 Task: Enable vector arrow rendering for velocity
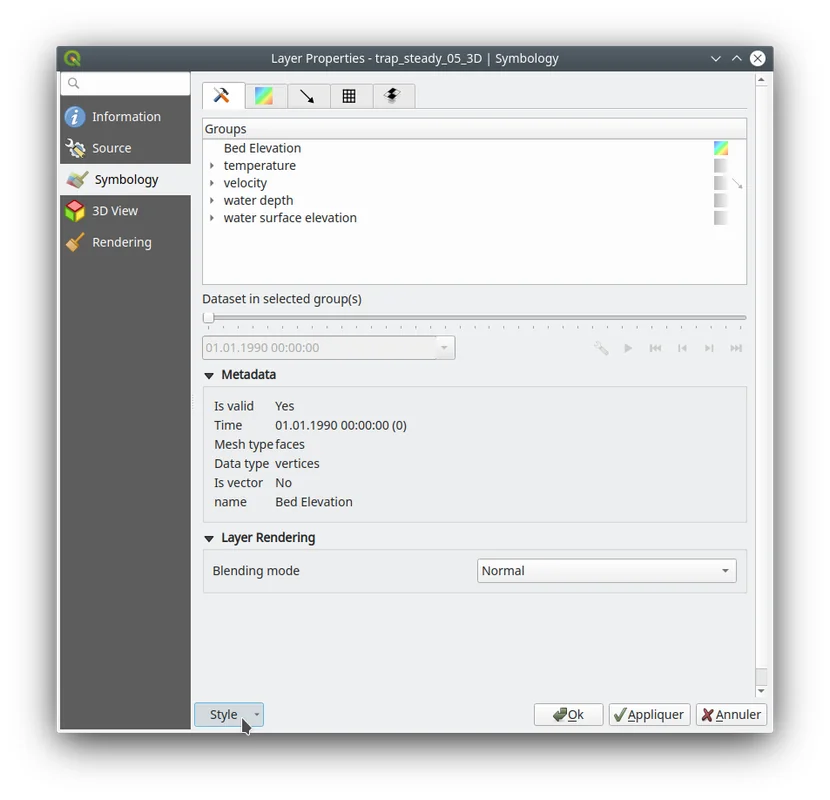pos(737,184)
